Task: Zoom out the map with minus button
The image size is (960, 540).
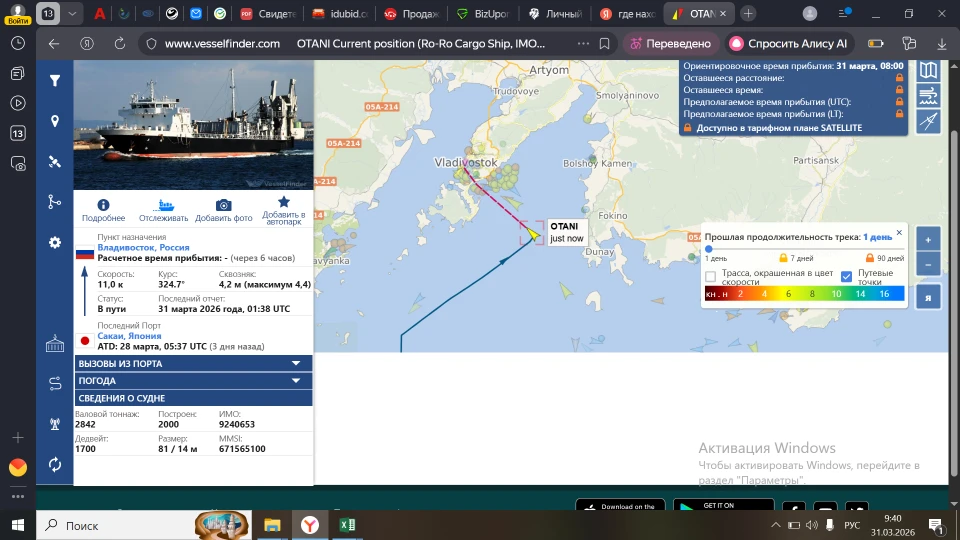Action: [x=928, y=264]
